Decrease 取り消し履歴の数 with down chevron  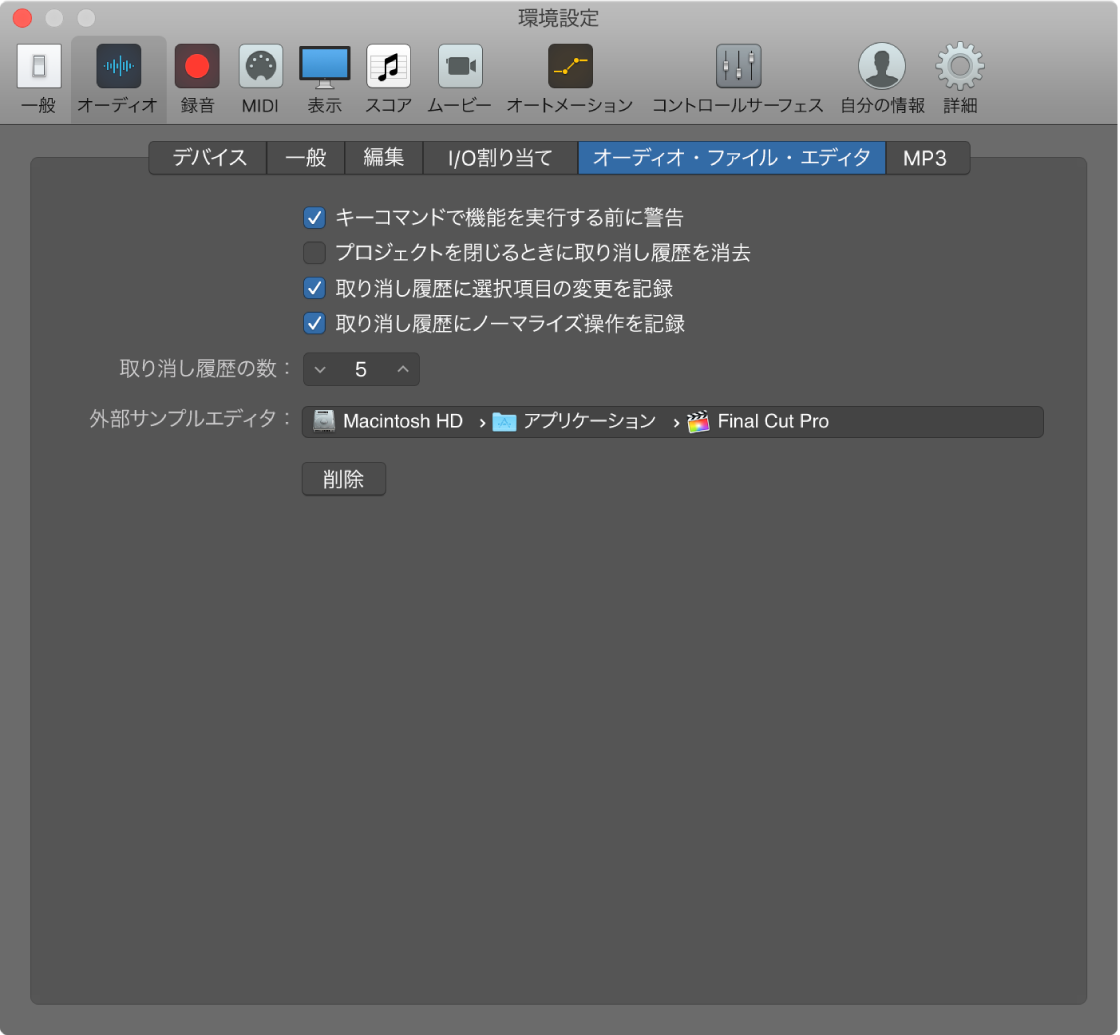tap(320, 369)
